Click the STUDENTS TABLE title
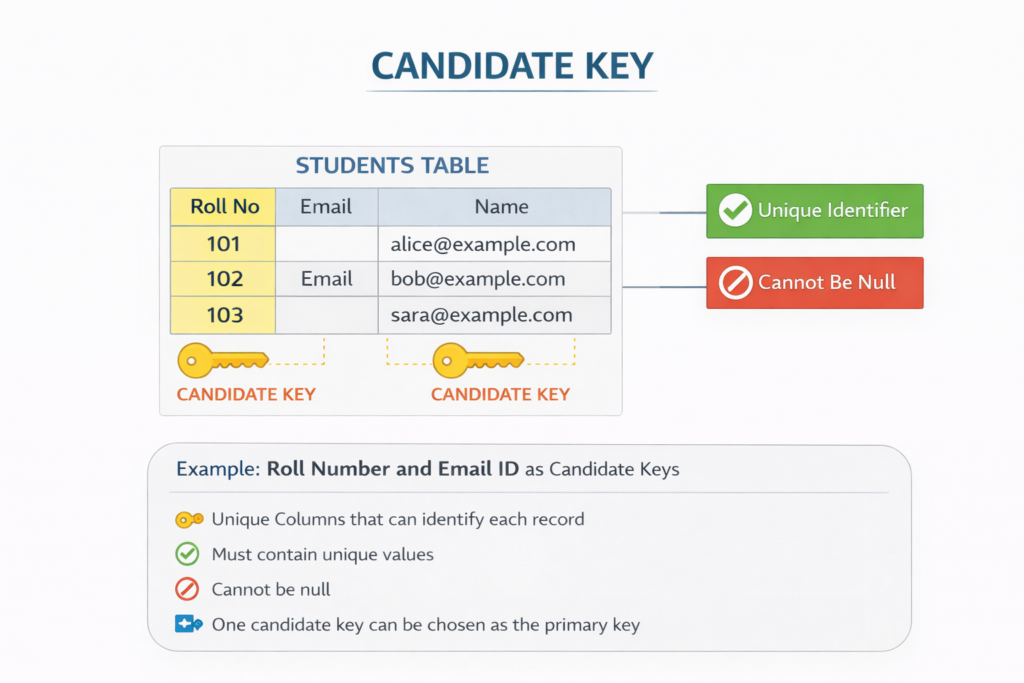 pos(392,166)
